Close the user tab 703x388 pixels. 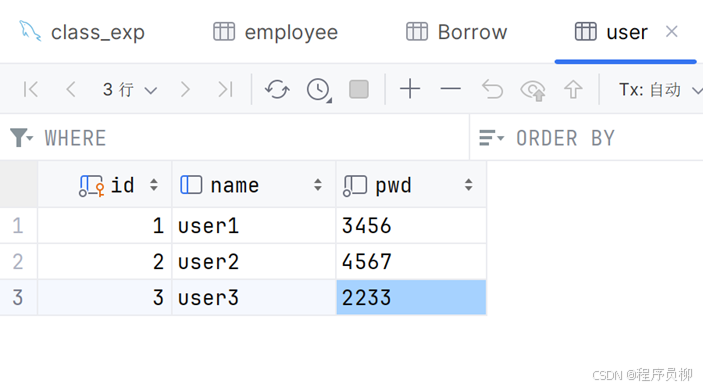672,32
